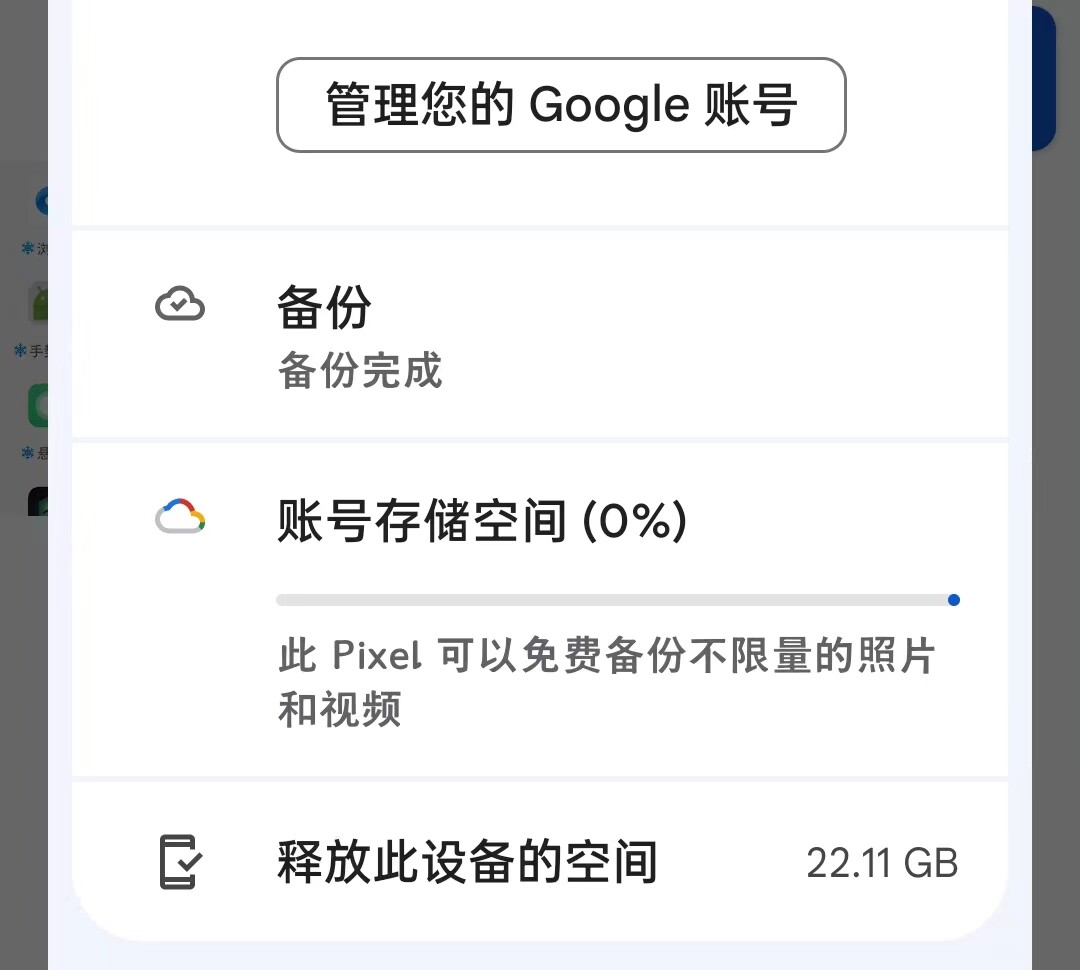Tap green rounded app icon below 手势 label
Image resolution: width=1080 pixels, height=970 pixels.
coord(38,406)
